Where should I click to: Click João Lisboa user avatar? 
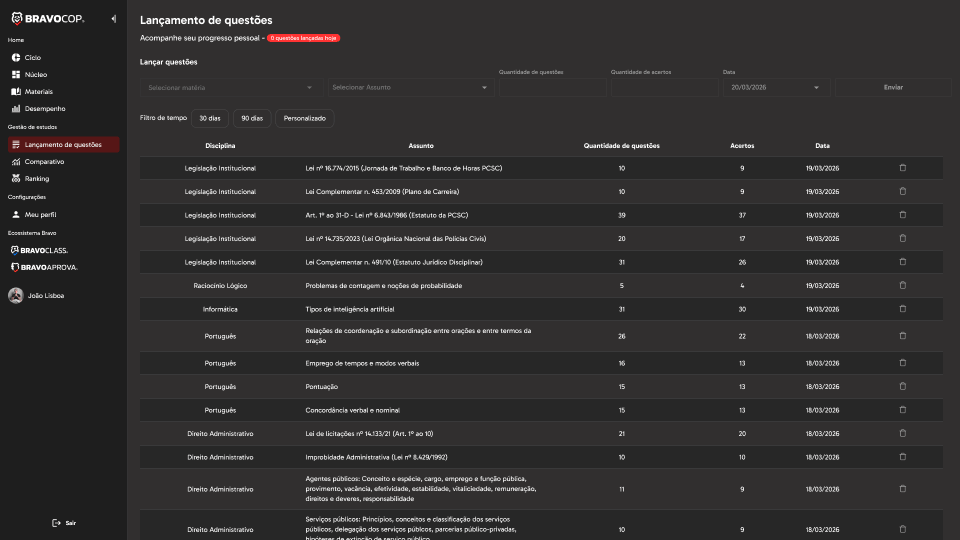(x=16, y=296)
